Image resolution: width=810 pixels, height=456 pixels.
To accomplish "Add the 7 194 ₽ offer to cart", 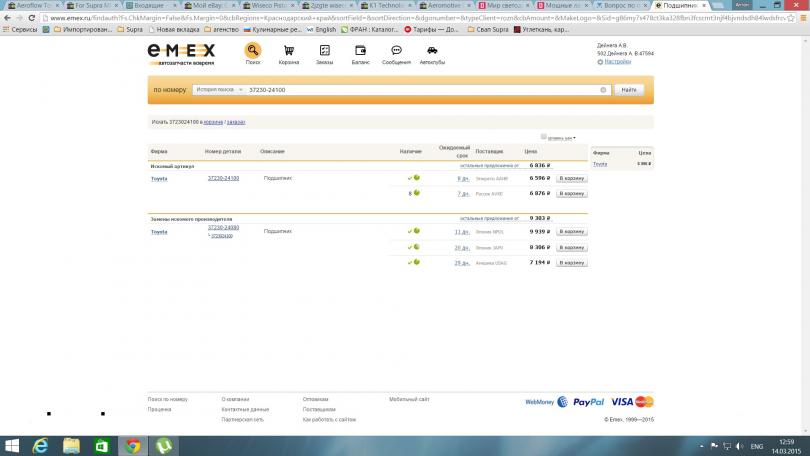I will tap(571, 263).
